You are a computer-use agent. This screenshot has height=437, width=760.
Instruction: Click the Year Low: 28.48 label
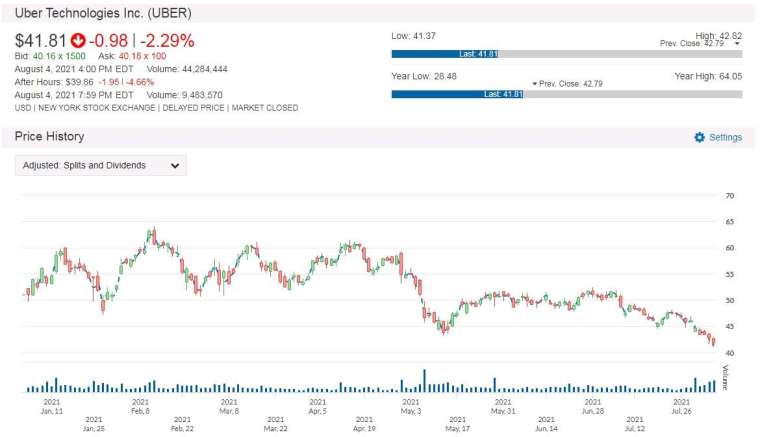[424, 76]
